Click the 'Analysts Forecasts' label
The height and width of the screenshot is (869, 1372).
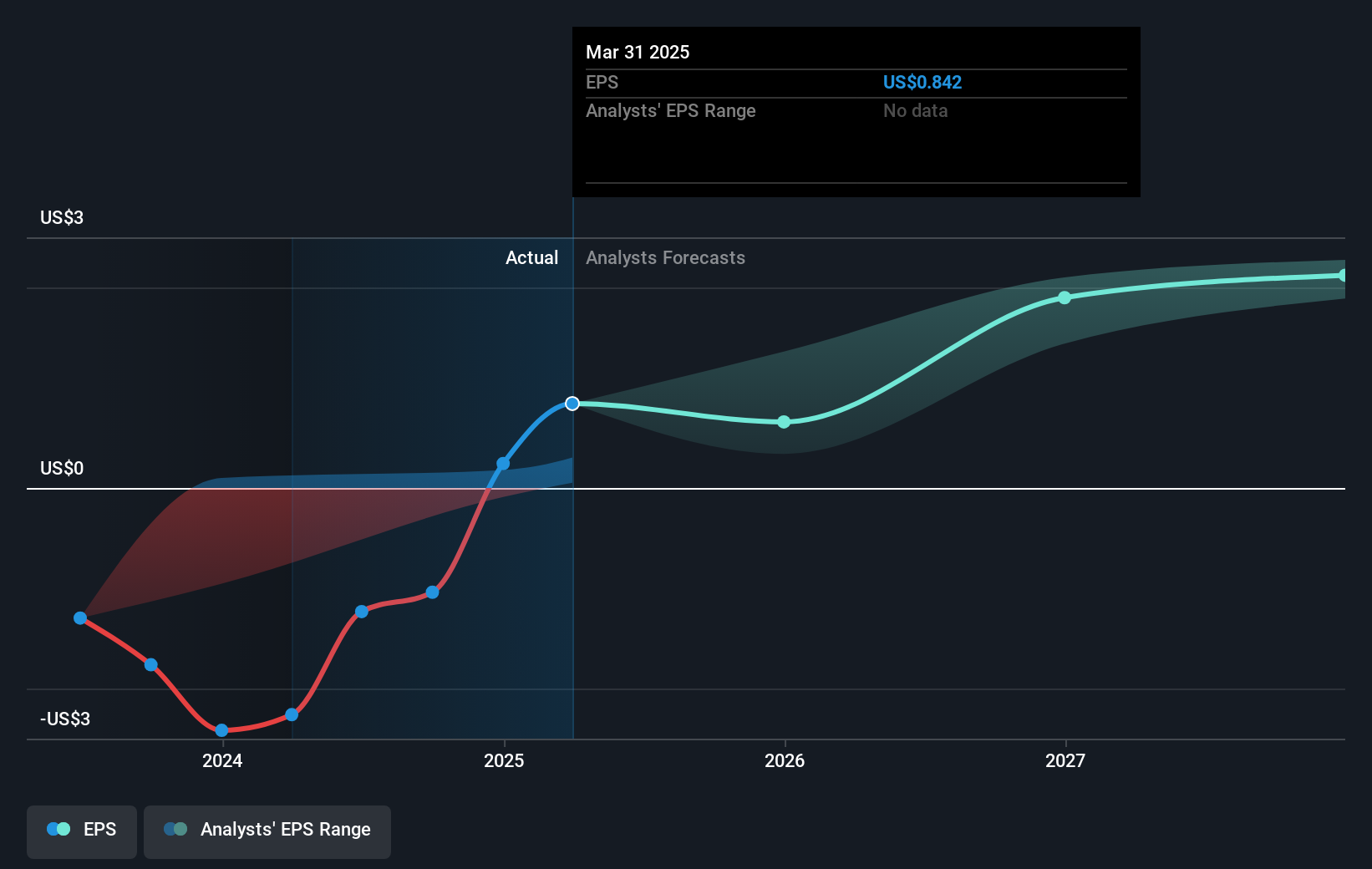665,257
